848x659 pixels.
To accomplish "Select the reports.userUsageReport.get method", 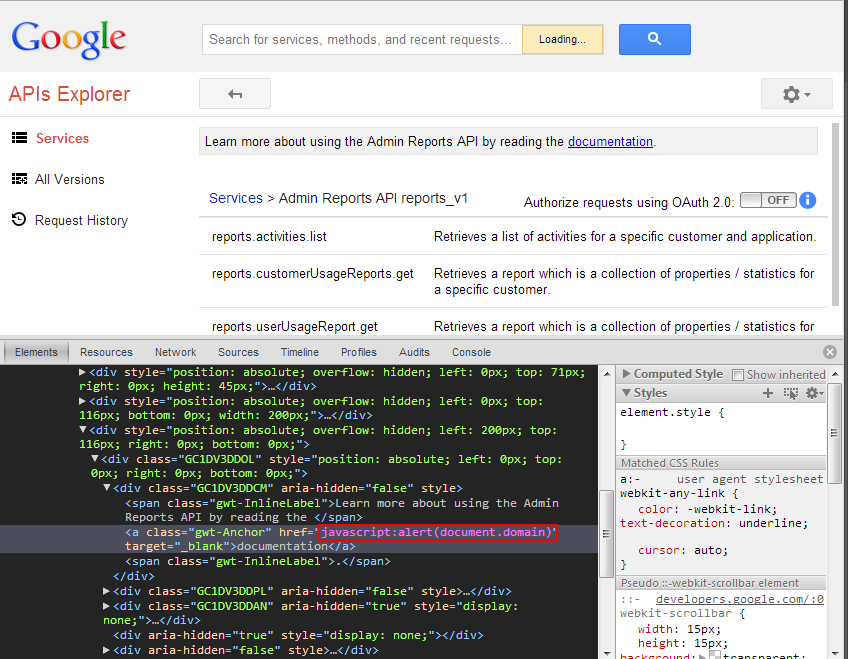I will pyautogui.click(x=294, y=327).
